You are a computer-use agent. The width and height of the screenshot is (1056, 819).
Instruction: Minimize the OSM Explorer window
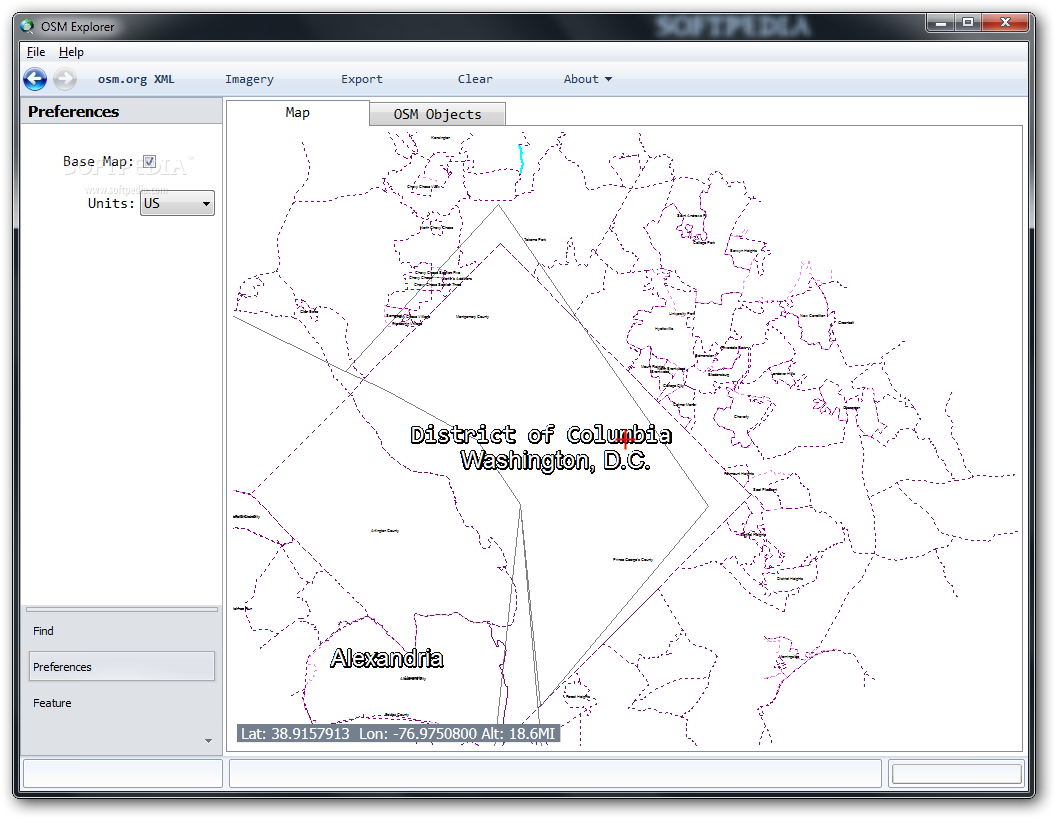[x=941, y=23]
